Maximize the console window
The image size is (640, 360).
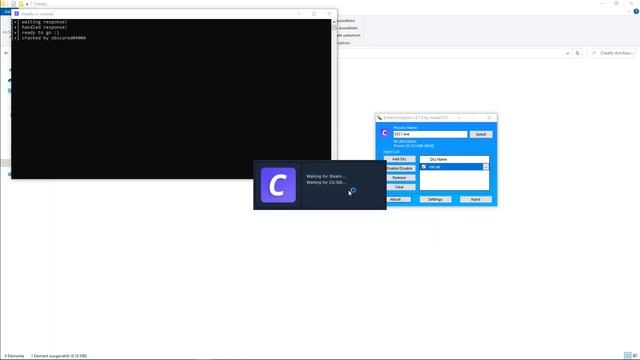314,14
